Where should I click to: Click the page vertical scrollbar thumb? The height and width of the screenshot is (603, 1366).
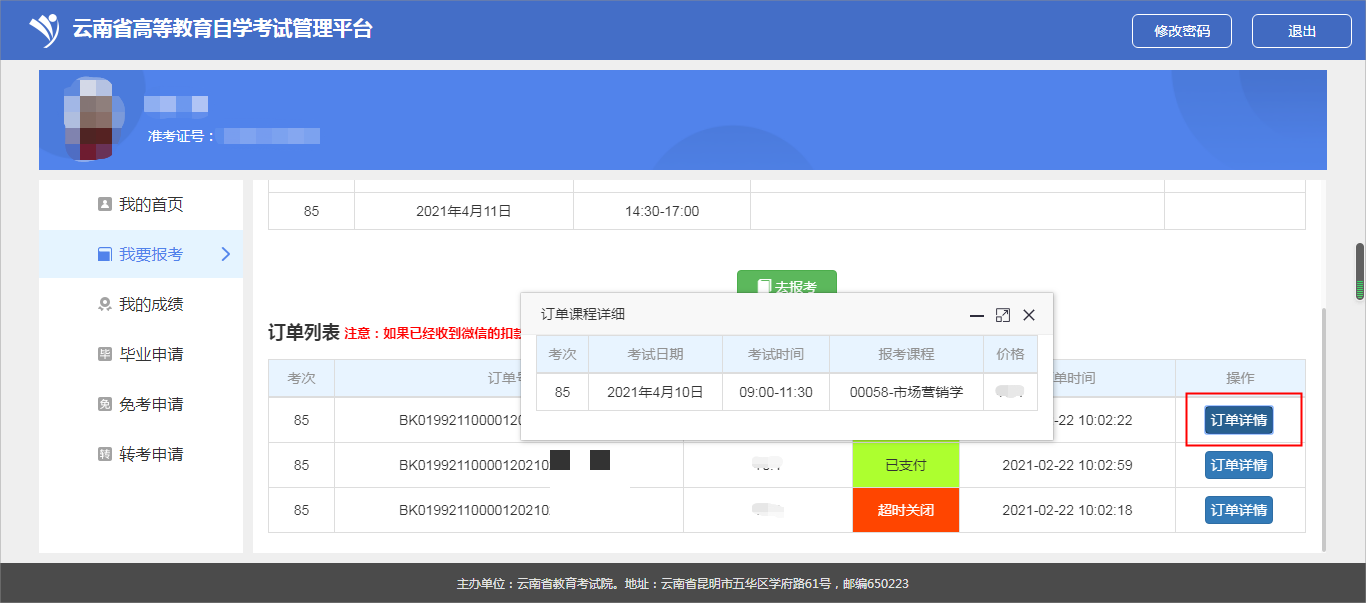[1359, 270]
